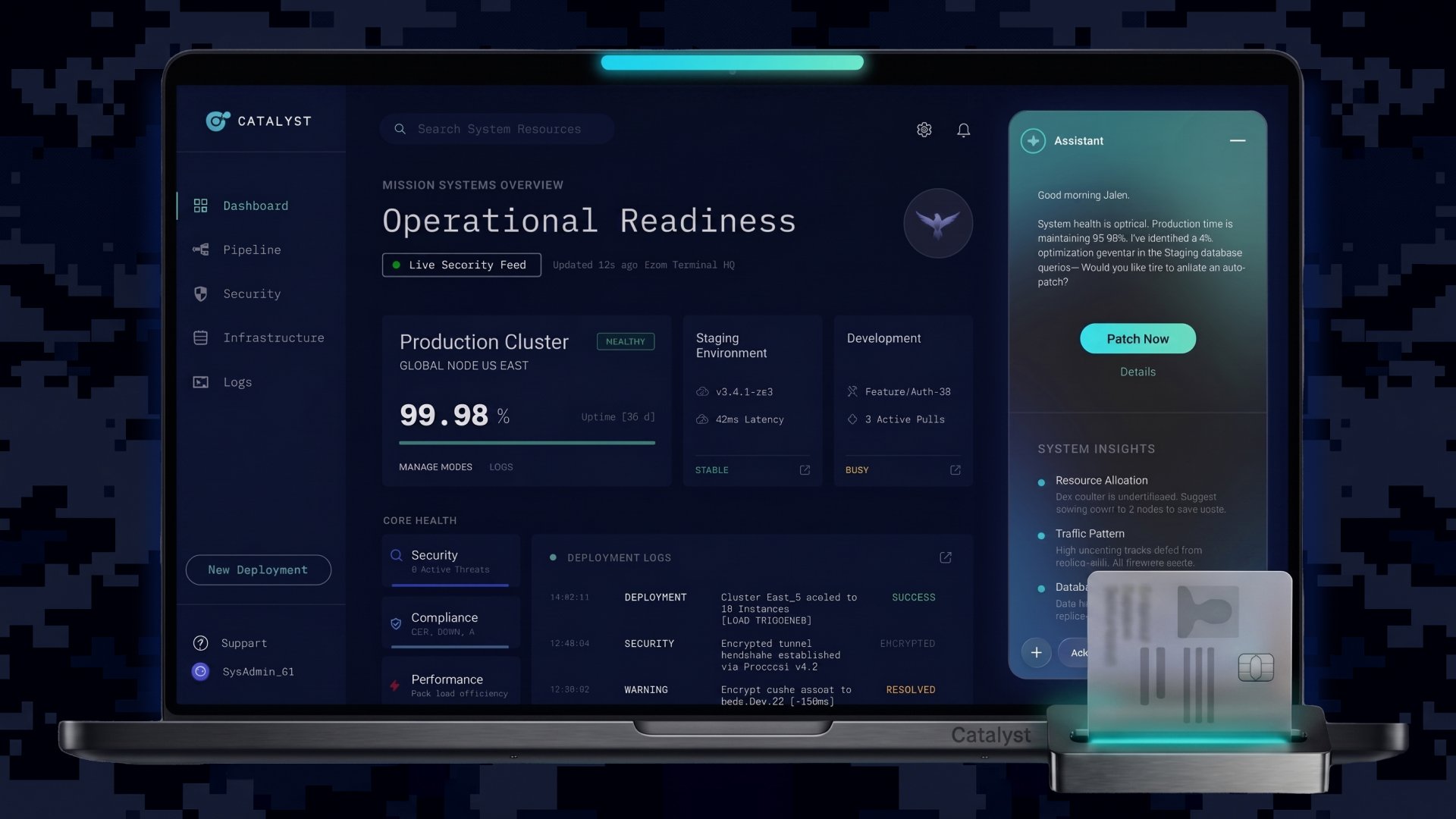The image size is (1456, 819).
Task: Go to Pipeline in the sidebar
Action: (x=252, y=249)
